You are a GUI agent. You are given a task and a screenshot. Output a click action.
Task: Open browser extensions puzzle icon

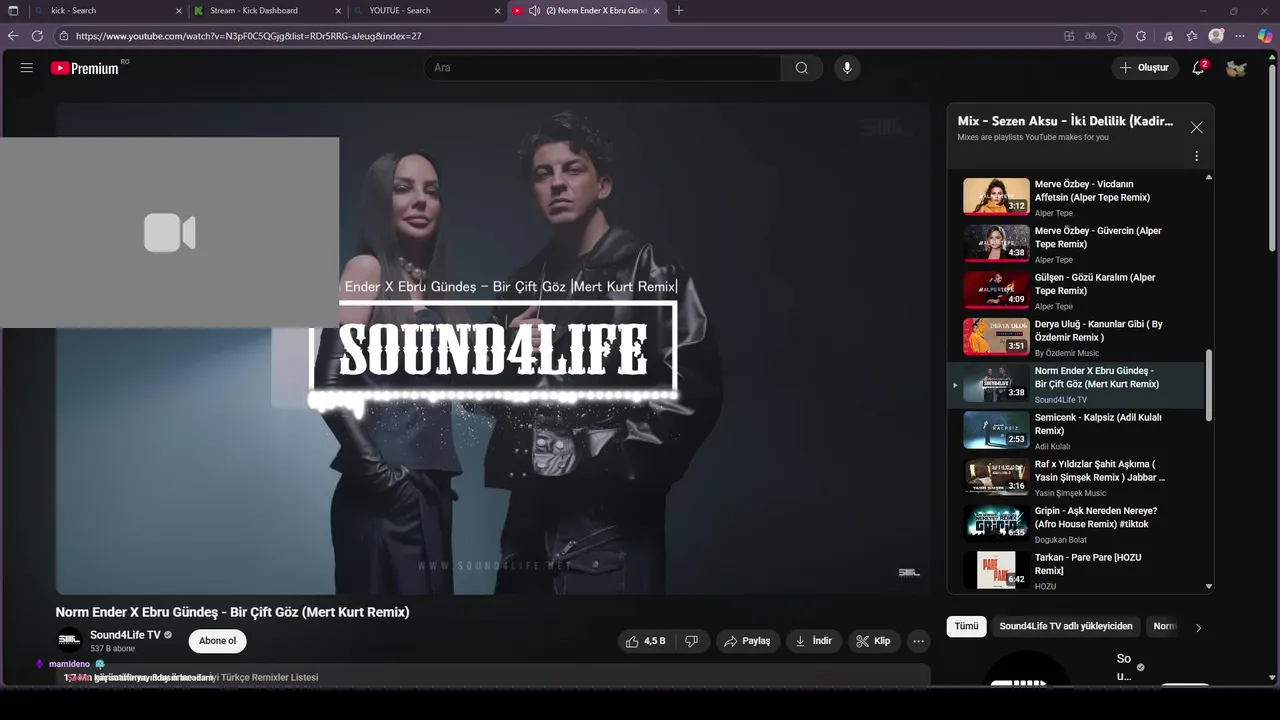click(x=1141, y=36)
